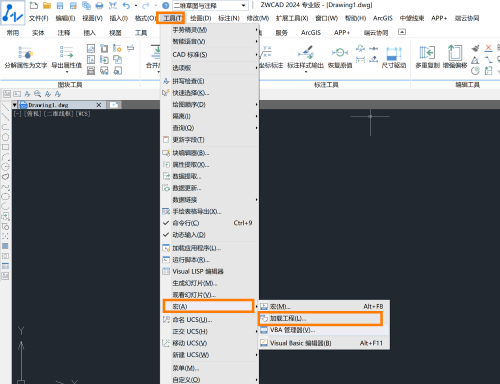Open the 窗口(W) menu

pos(327,18)
